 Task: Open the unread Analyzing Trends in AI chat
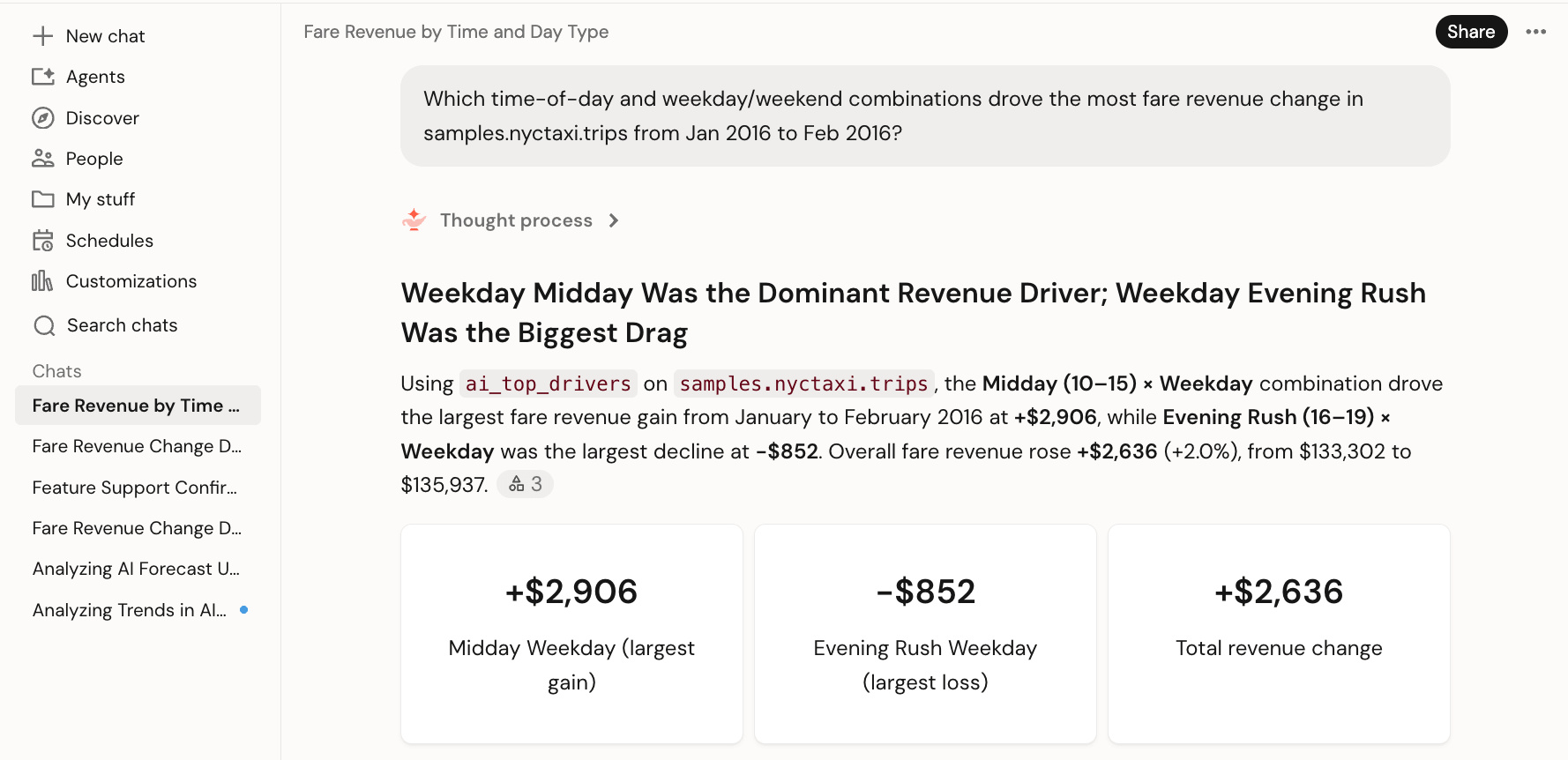[138, 610]
